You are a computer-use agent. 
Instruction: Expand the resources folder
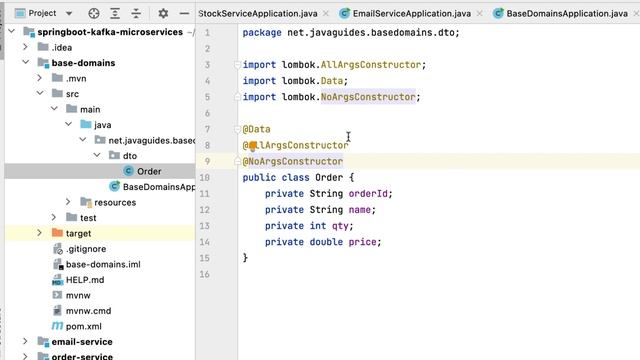click(68, 202)
